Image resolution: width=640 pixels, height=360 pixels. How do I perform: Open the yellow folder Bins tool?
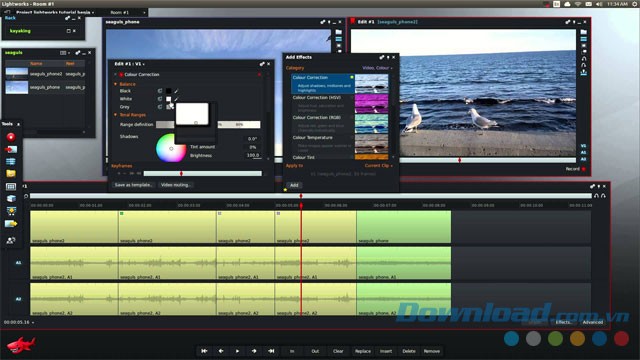pos(11,173)
